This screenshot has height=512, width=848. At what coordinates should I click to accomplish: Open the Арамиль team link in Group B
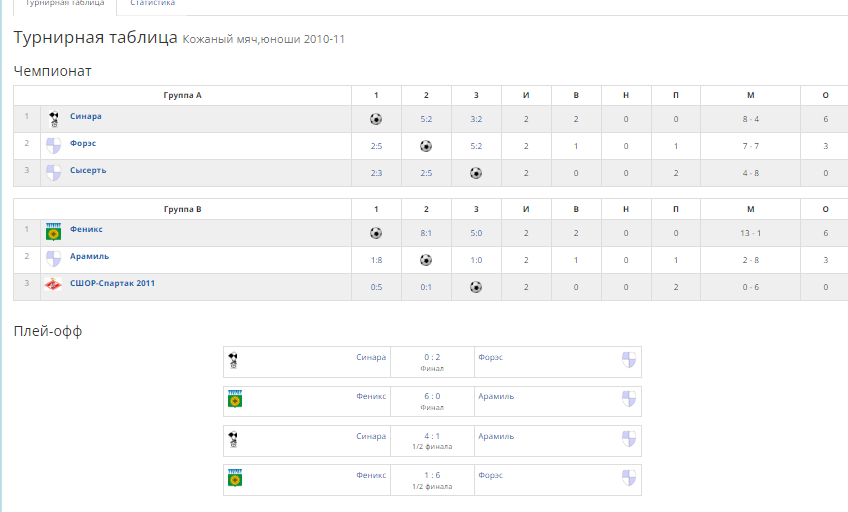[x=89, y=256]
